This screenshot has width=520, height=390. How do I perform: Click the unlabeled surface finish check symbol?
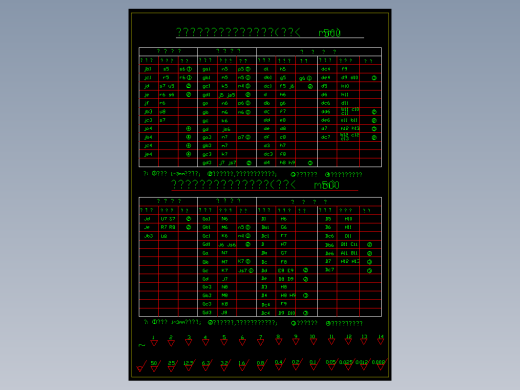[x=141, y=367]
